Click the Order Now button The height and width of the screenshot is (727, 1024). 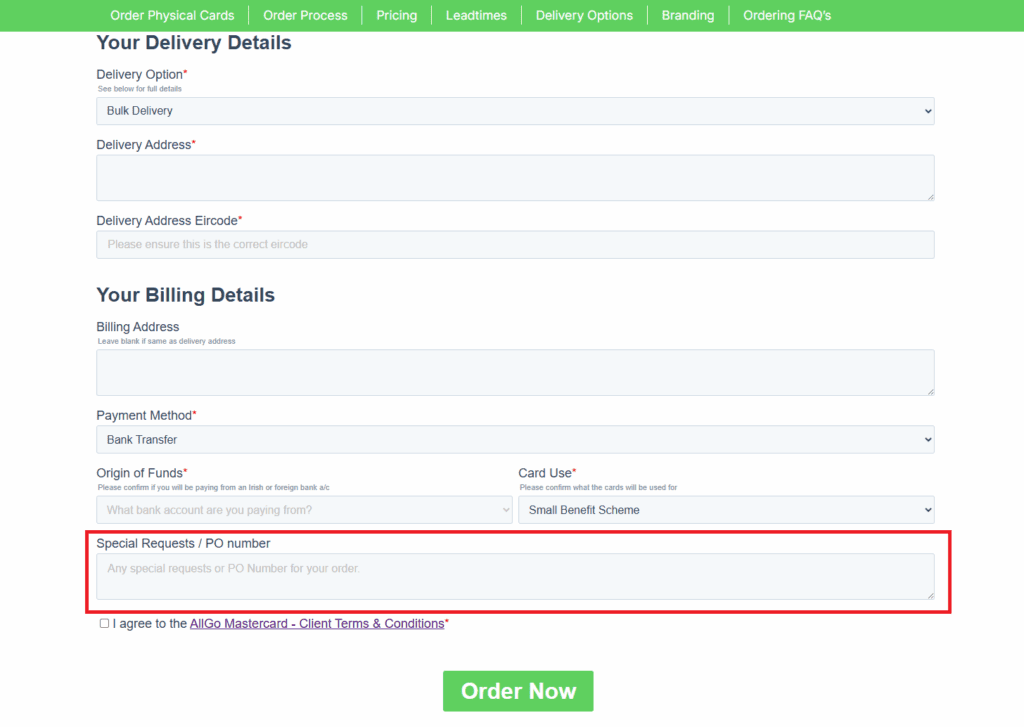(517, 690)
